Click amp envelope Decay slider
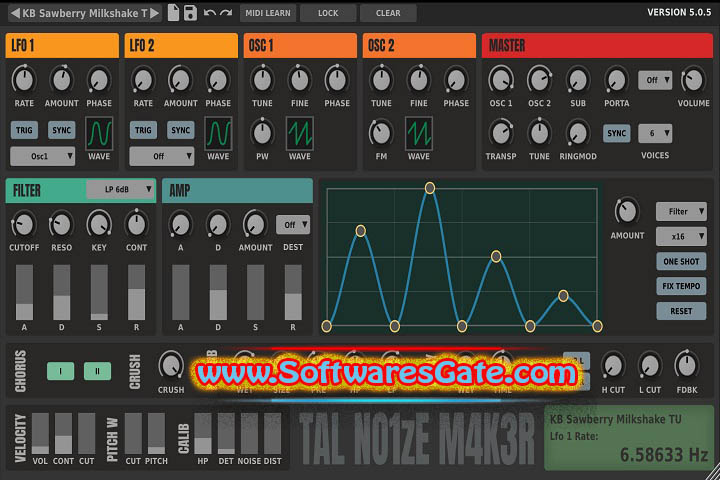The width and height of the screenshot is (720, 480). coord(218,292)
